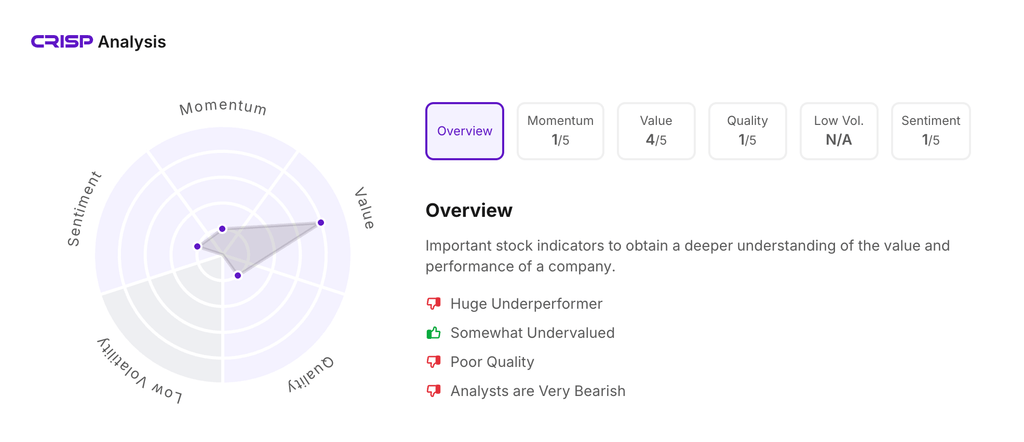Show the Quality 1/5 tab
The image size is (1024, 442).
pos(747,131)
